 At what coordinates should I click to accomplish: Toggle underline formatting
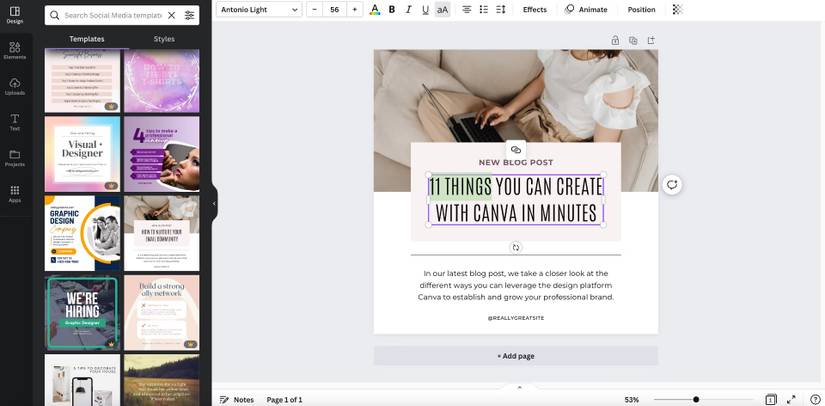pos(425,9)
